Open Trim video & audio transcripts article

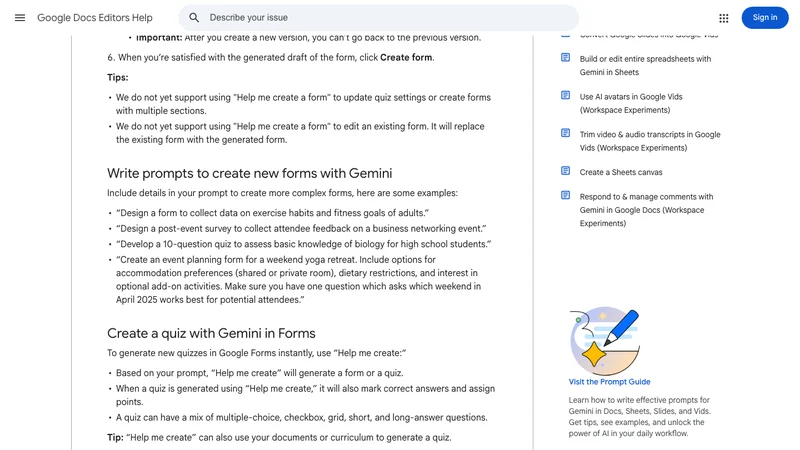coord(650,141)
